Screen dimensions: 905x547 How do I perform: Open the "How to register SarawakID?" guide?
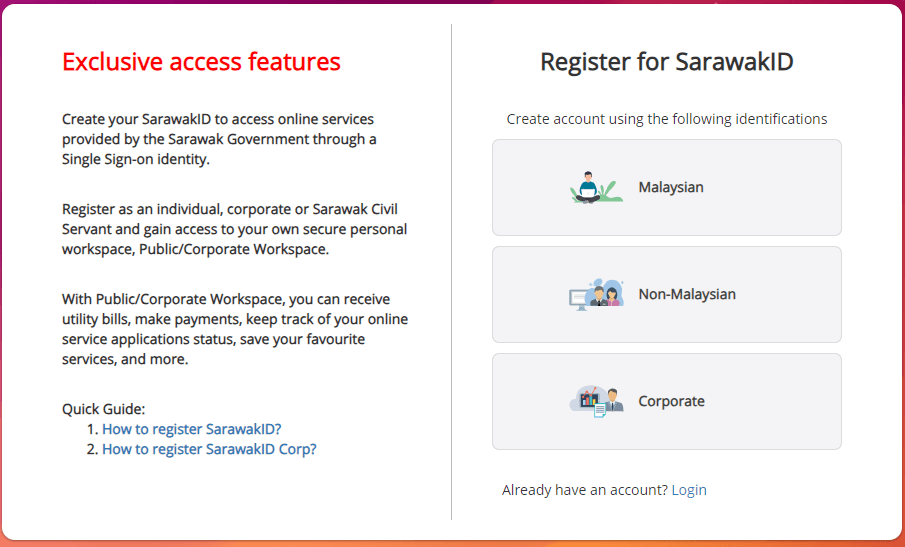pos(192,429)
